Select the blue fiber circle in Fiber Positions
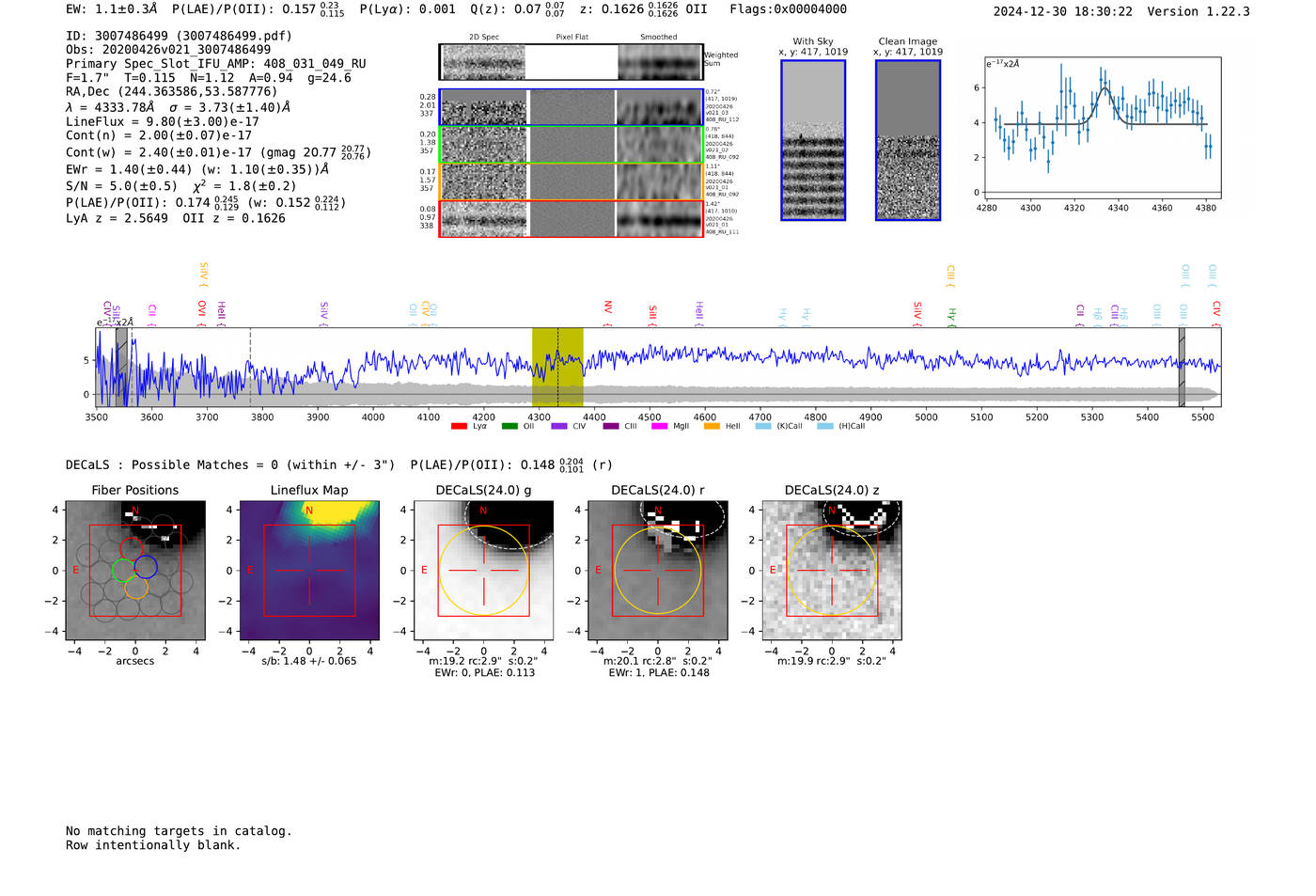Screen dimensions: 1316x896 tap(146, 567)
